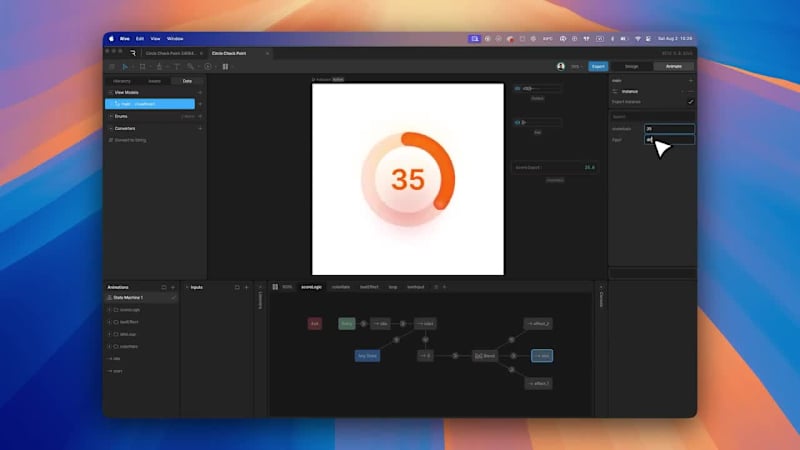Close the active Circle Check Point tab
The width and height of the screenshot is (800, 450).
tap(267, 53)
